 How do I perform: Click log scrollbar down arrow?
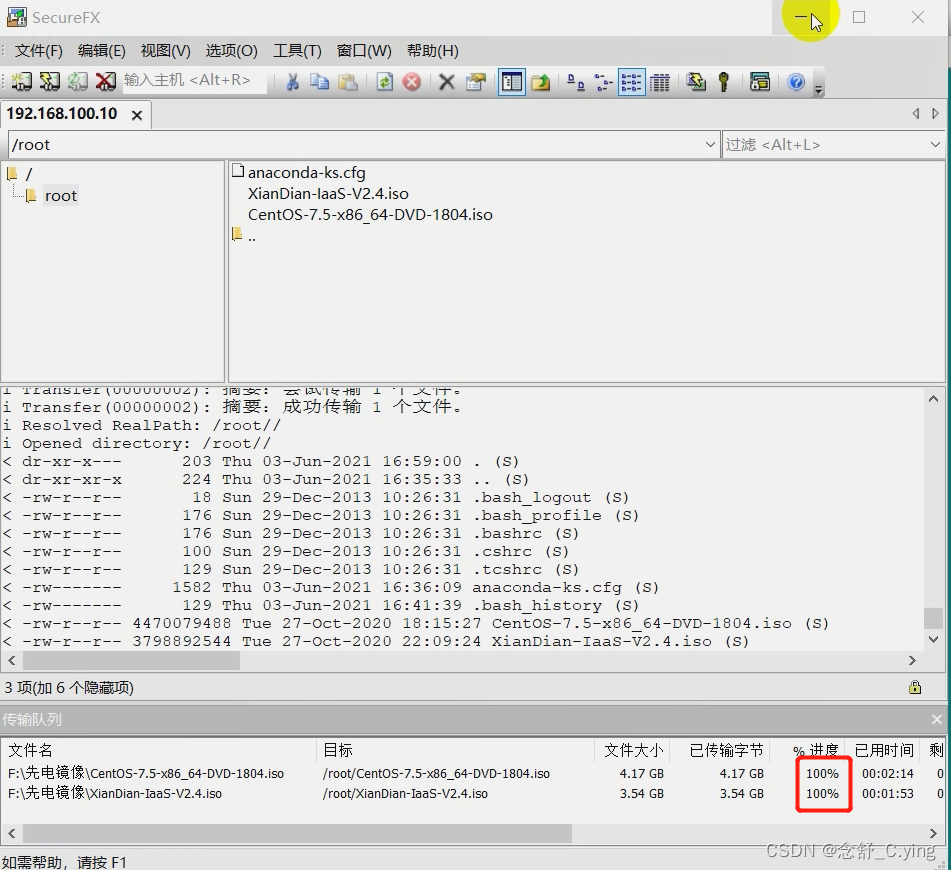click(933, 639)
